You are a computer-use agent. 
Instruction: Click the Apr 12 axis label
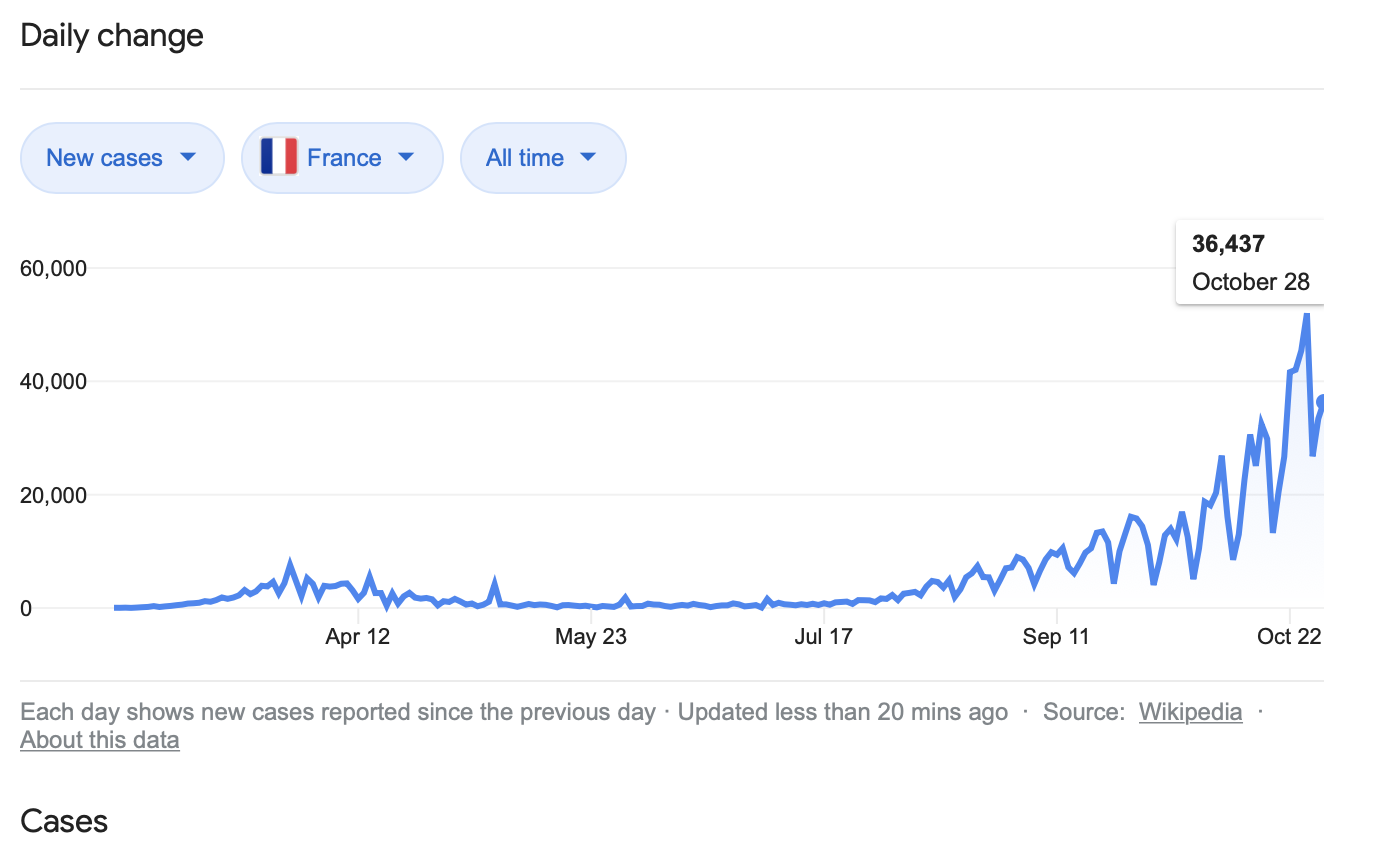pos(357,637)
